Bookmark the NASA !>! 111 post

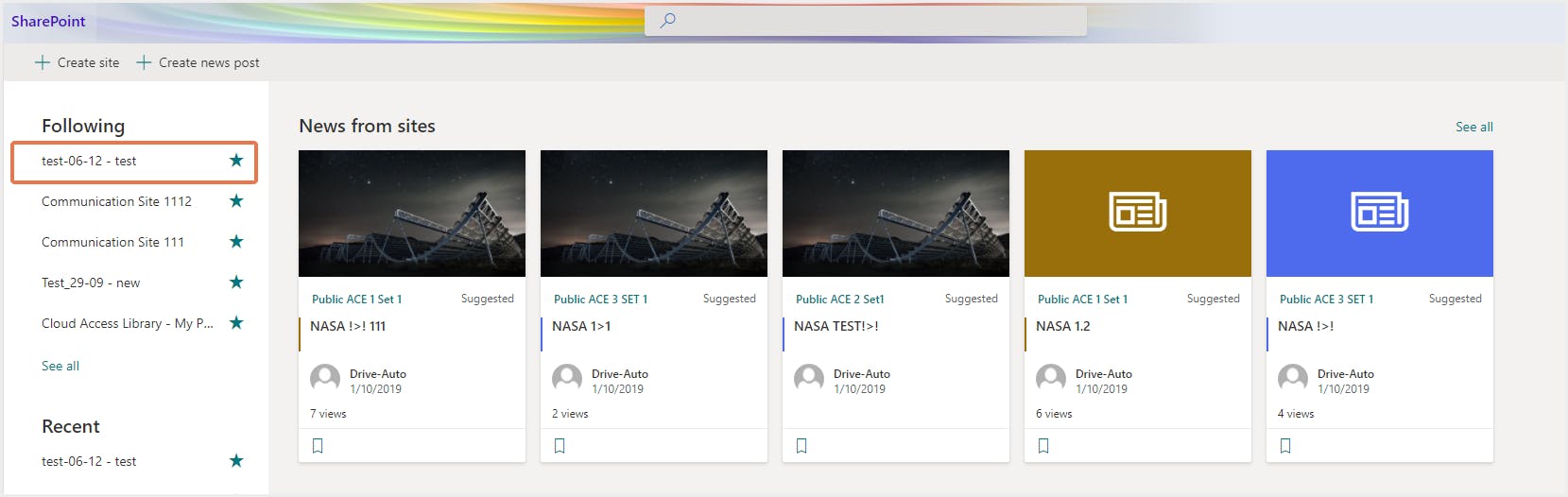coord(318,446)
